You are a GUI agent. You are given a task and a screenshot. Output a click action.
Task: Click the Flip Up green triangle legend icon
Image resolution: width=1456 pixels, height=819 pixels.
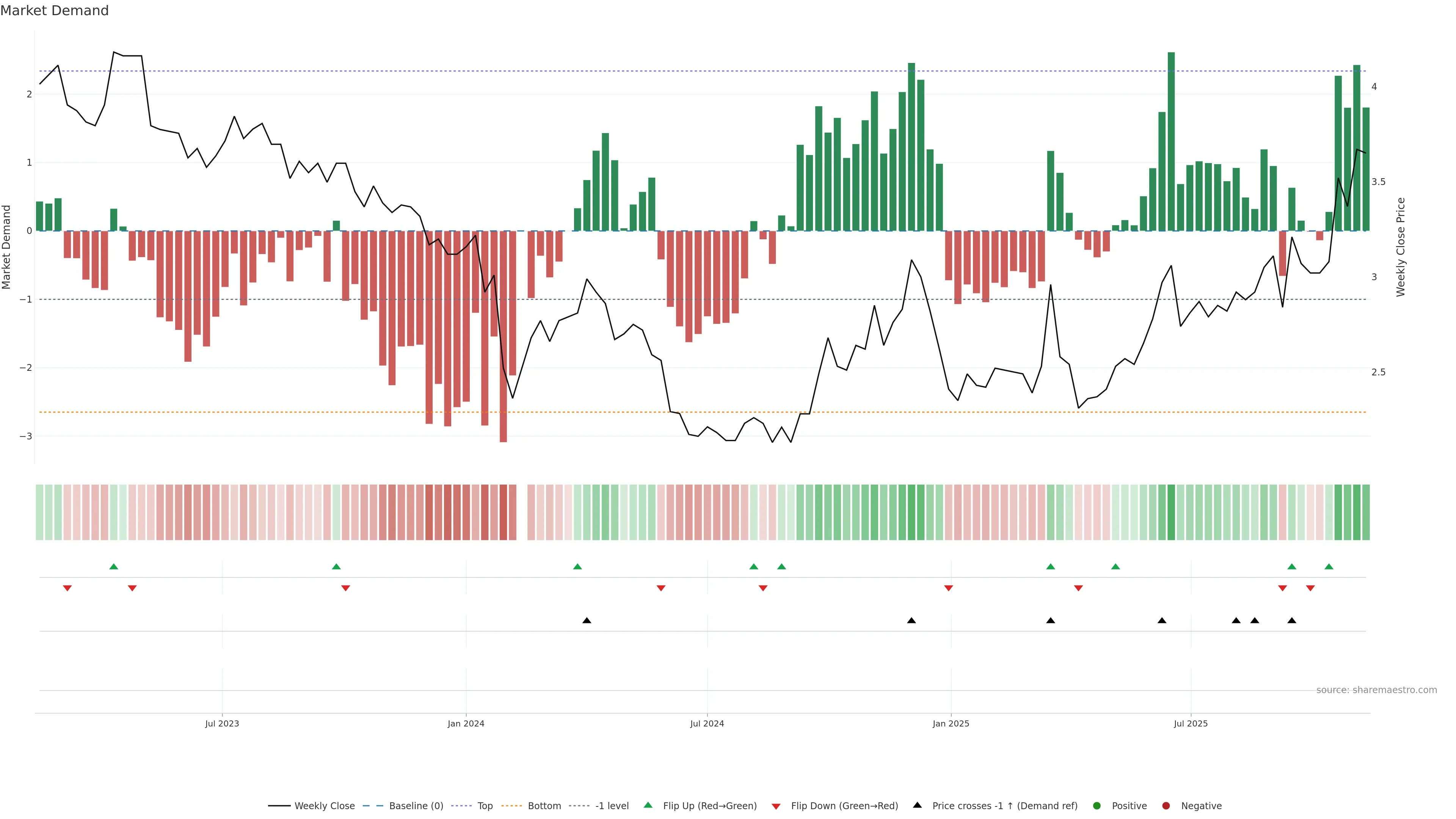(x=648, y=805)
